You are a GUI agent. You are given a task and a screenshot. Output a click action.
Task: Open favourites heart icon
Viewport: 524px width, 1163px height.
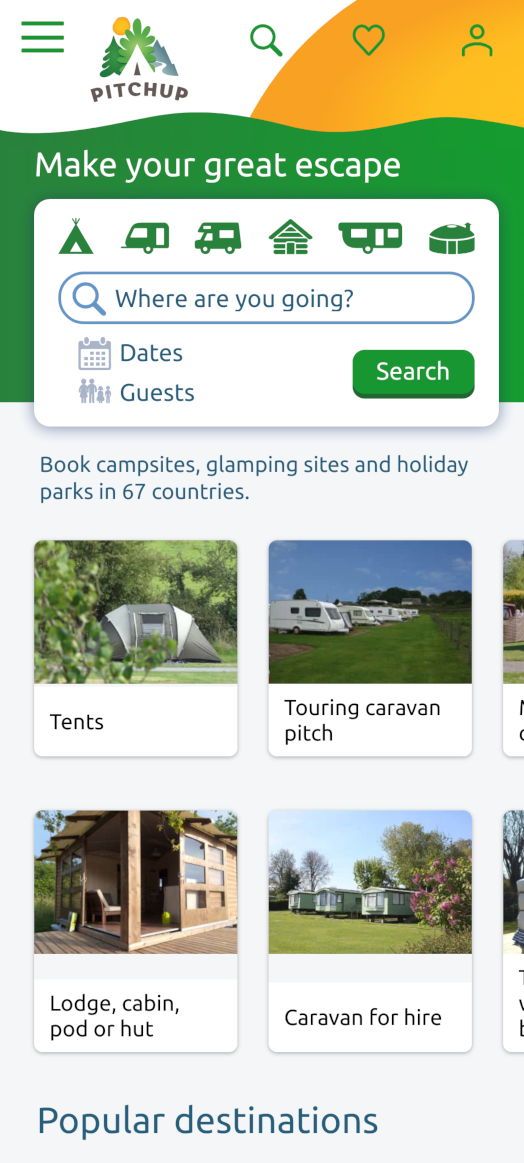(369, 40)
